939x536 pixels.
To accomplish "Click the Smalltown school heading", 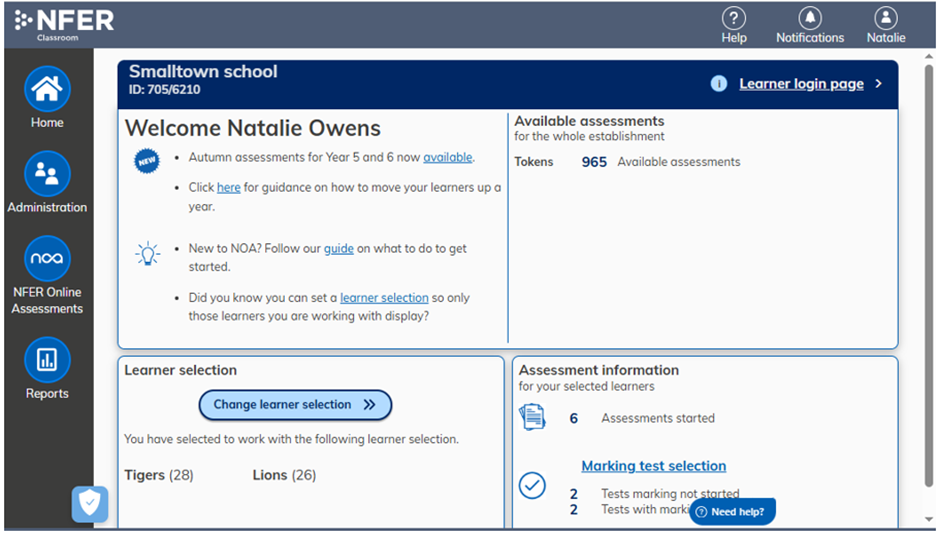I will 203,71.
